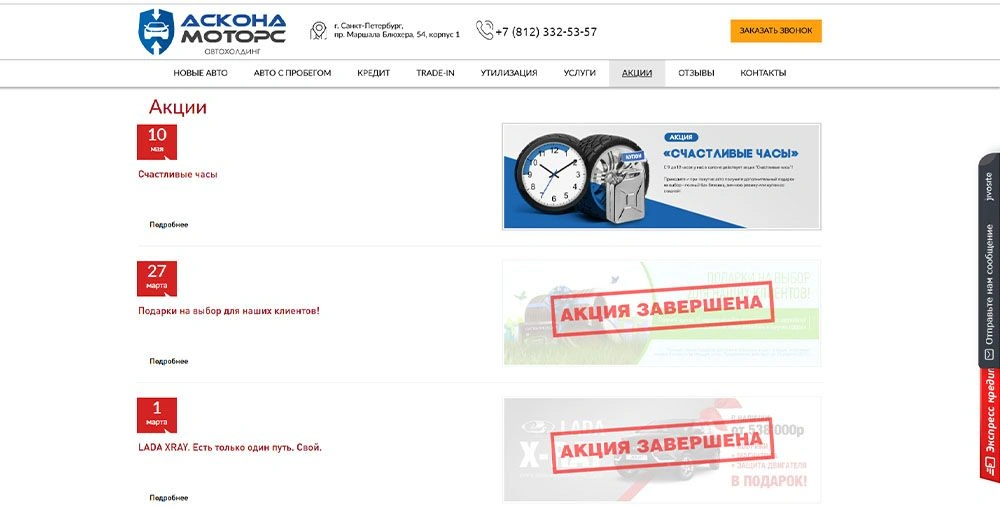The height and width of the screenshot is (509, 1000).
Task: Click Подробнее under Подарки на выбор
Action: tap(169, 361)
